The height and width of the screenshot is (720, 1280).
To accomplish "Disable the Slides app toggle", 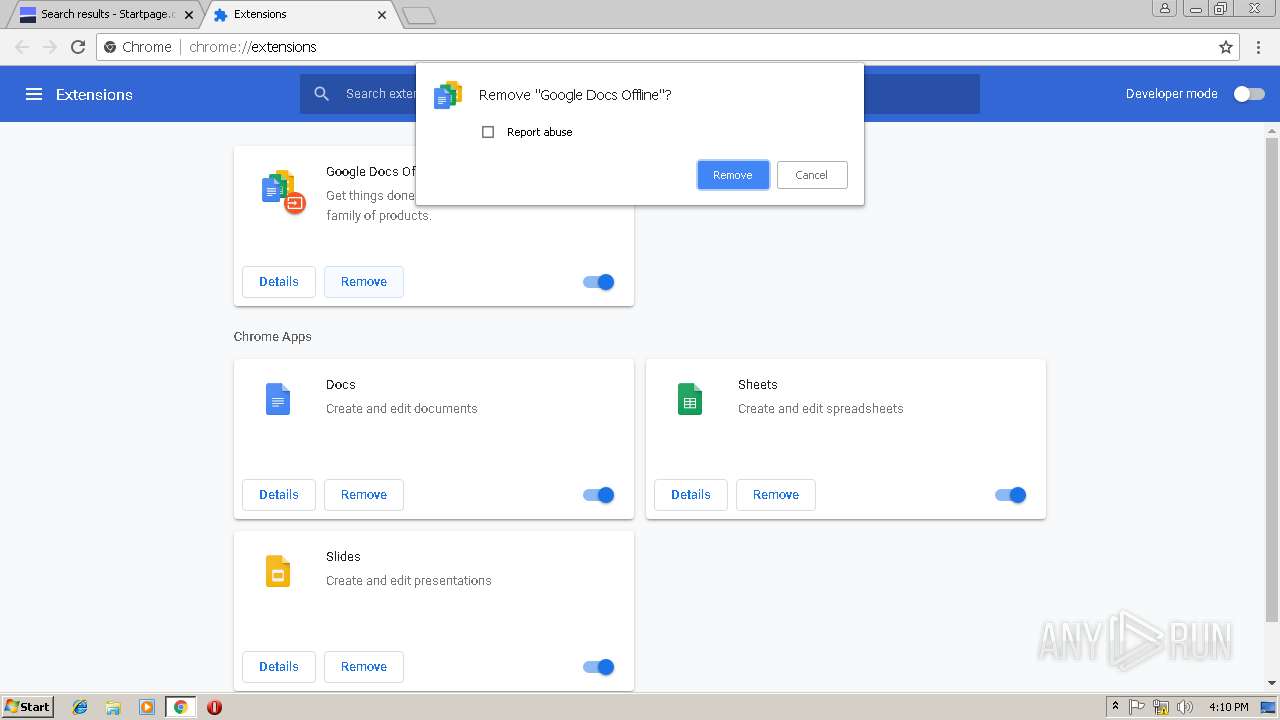I will coord(599,667).
